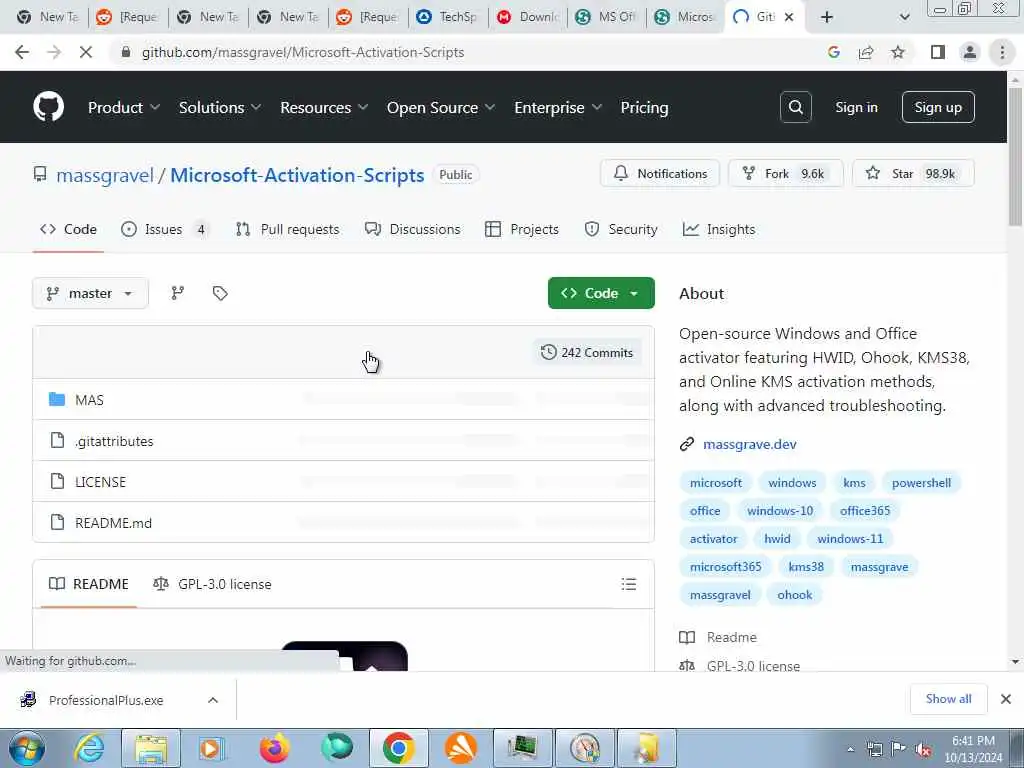Open Windows Explorer folder in taskbar
The image size is (1024, 768).
(x=152, y=748)
